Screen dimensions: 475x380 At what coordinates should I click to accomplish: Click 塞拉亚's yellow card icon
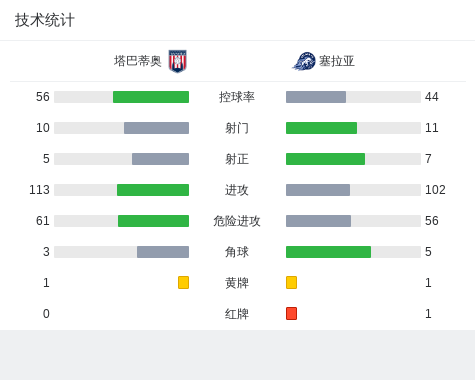point(291,282)
